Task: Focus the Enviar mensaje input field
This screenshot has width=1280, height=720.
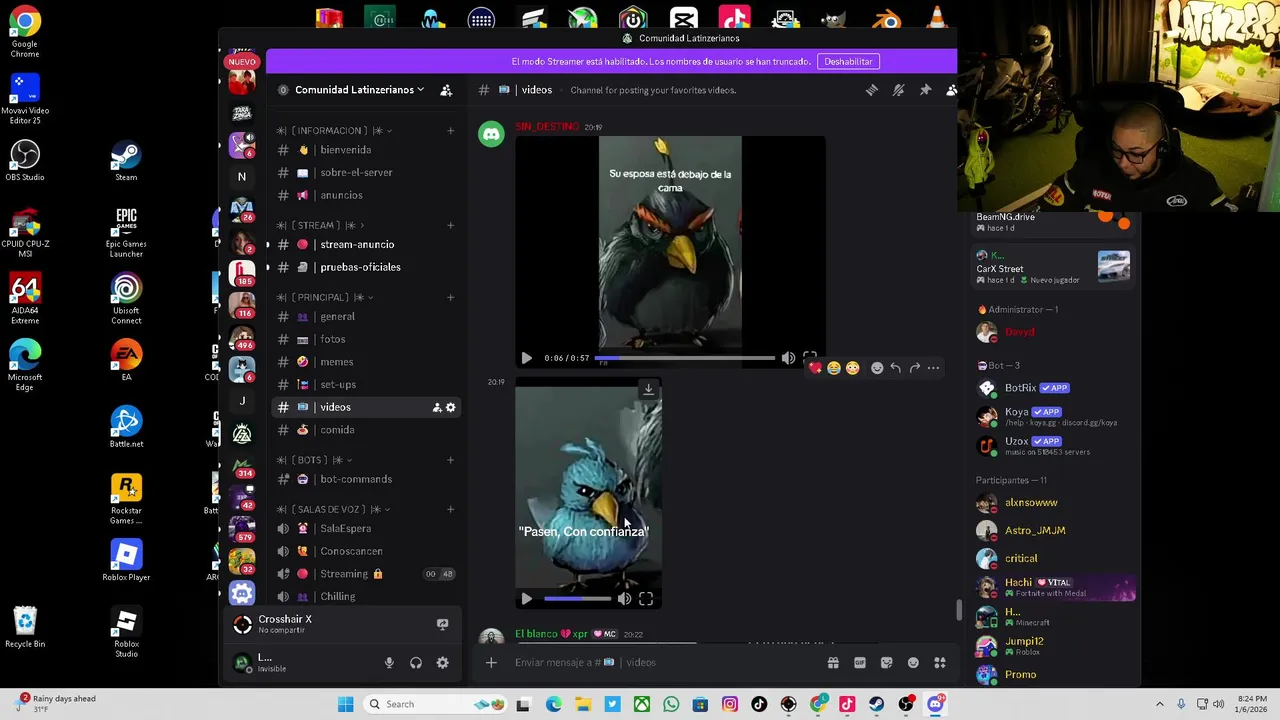Action: [665, 662]
